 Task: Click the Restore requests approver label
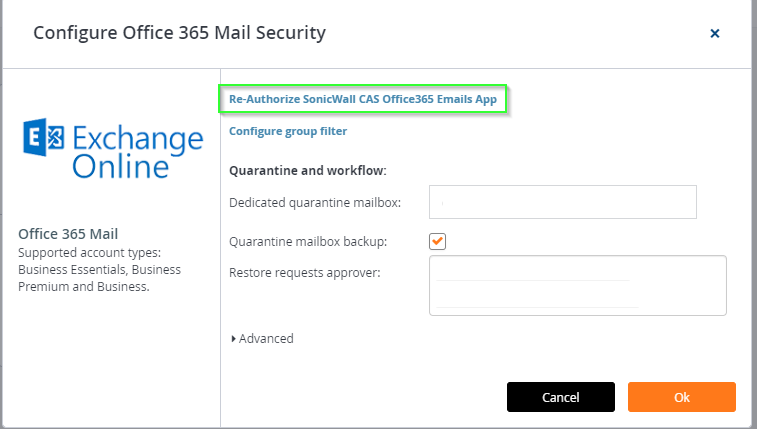pyautogui.click(x=305, y=273)
